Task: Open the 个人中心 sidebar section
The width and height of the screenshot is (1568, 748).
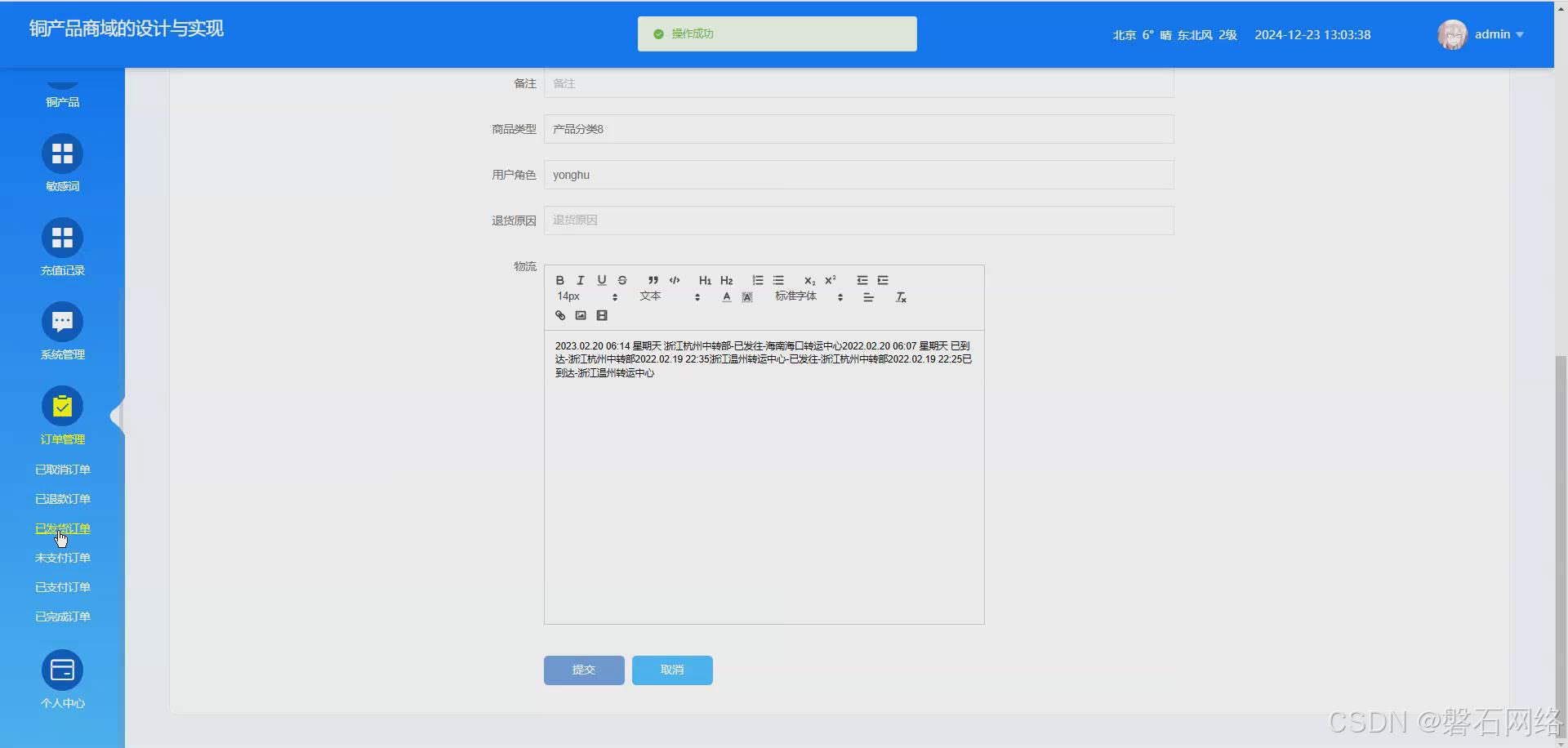Action: point(62,680)
